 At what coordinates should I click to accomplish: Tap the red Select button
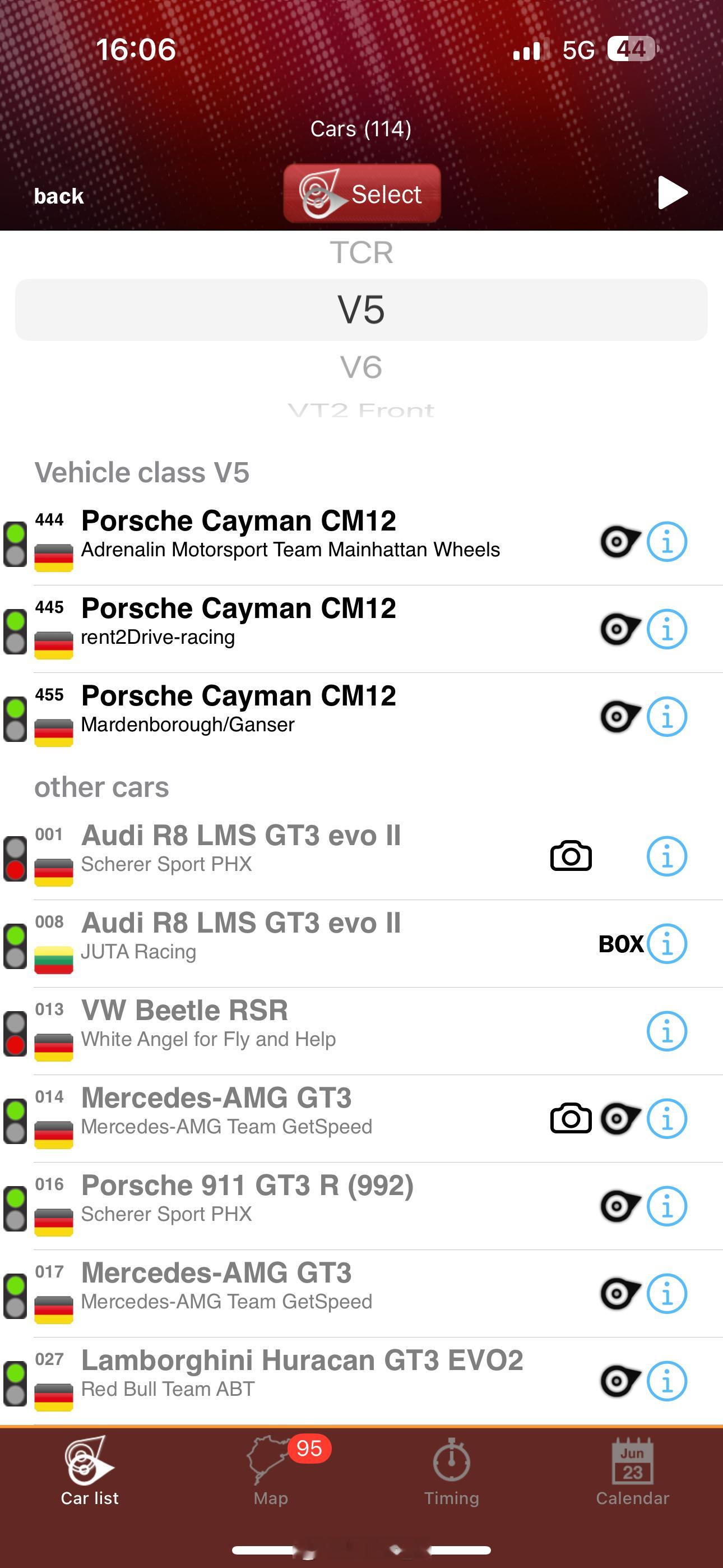(x=361, y=193)
